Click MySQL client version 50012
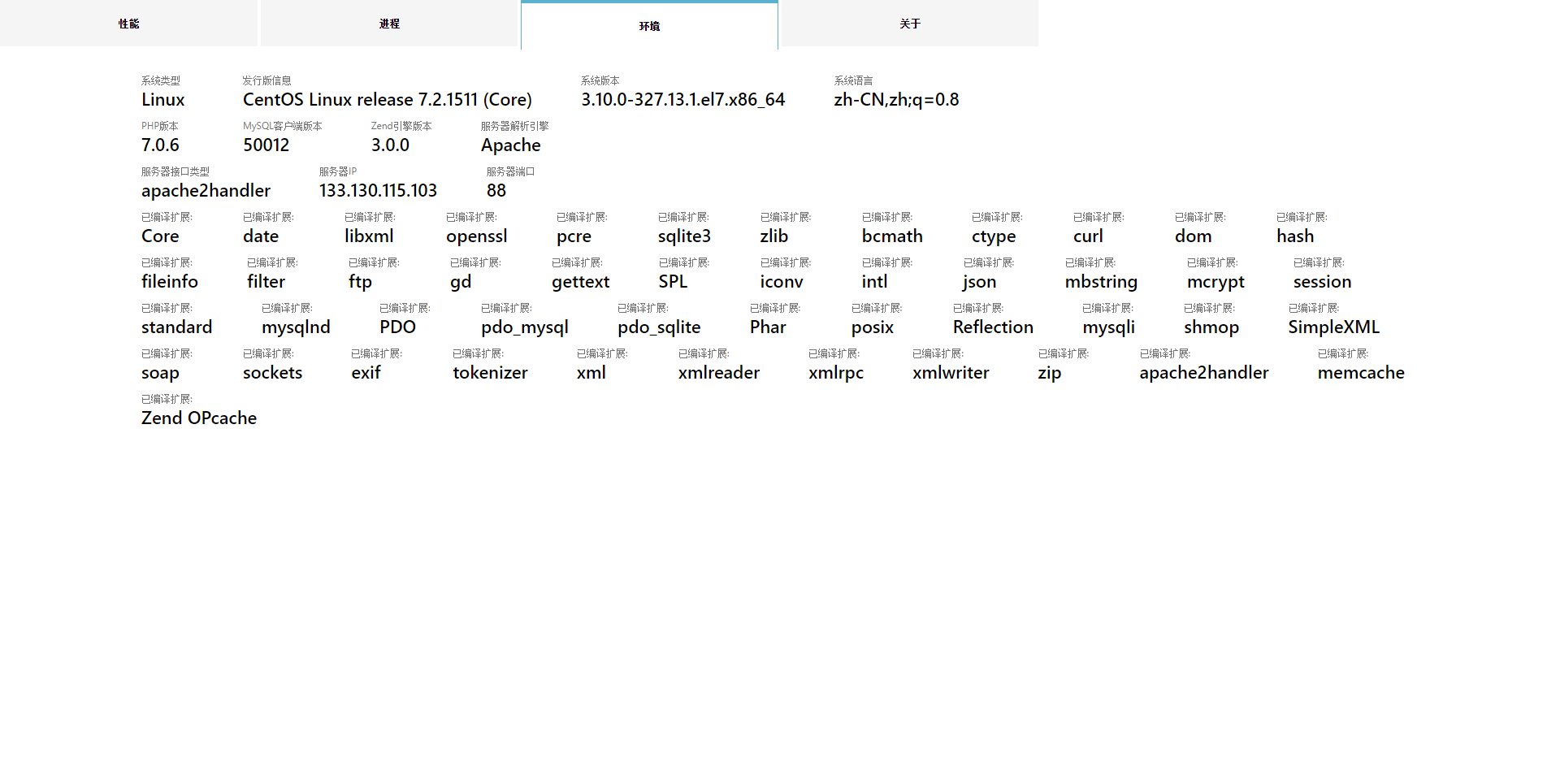 click(266, 145)
